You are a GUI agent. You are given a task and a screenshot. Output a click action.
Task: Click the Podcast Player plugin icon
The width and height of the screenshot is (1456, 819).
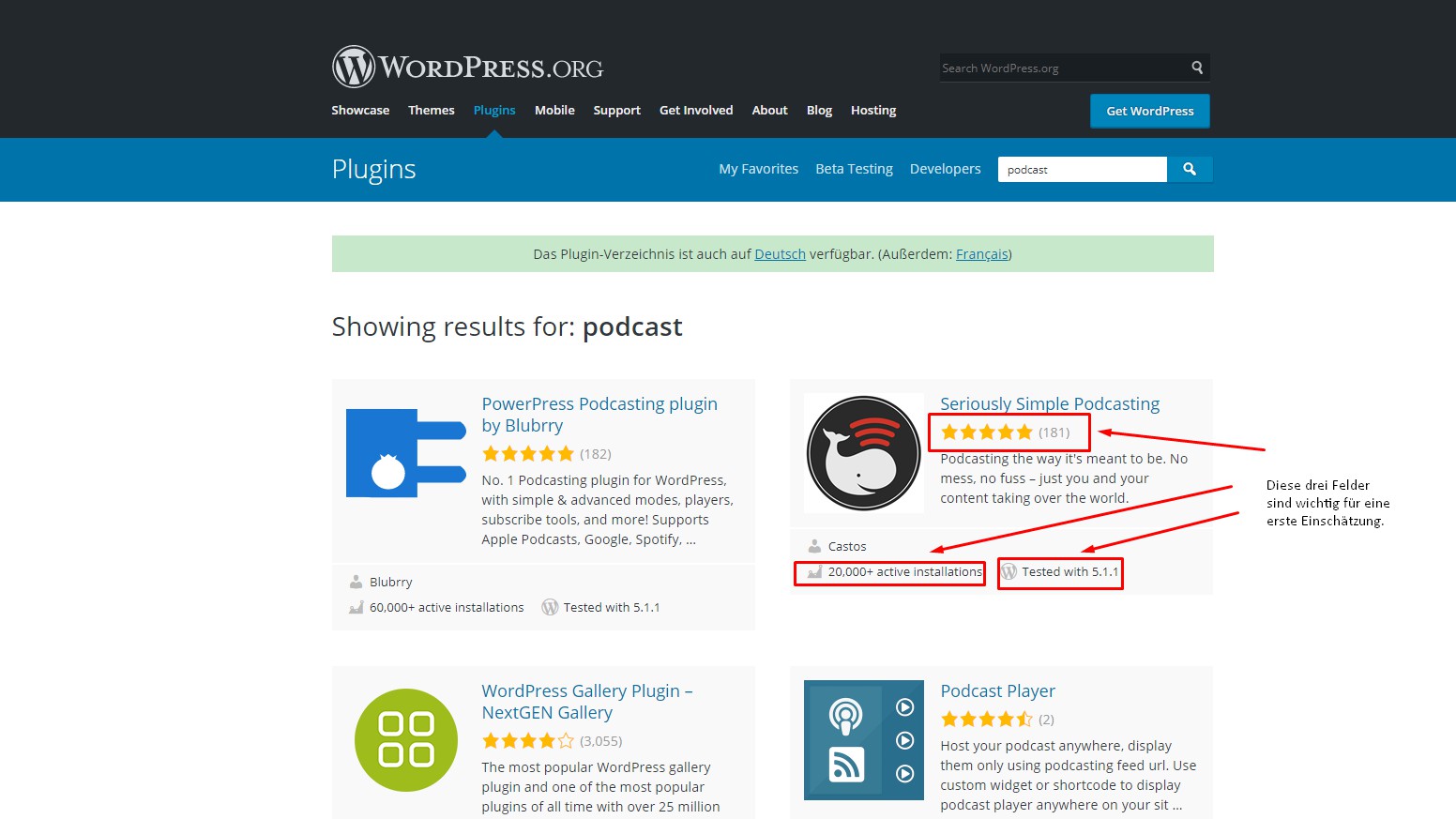tap(863, 740)
